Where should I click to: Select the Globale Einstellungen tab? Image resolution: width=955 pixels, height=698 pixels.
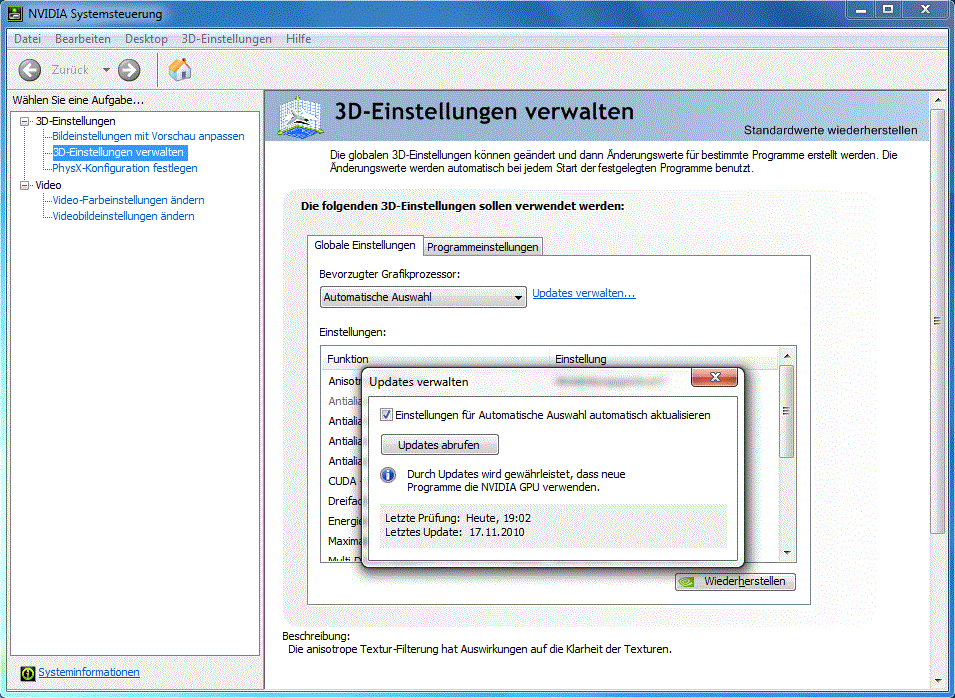point(365,245)
